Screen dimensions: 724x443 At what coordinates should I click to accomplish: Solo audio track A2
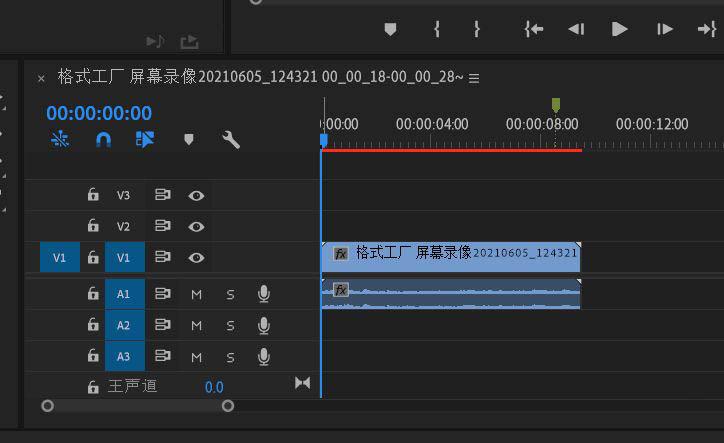click(x=230, y=325)
